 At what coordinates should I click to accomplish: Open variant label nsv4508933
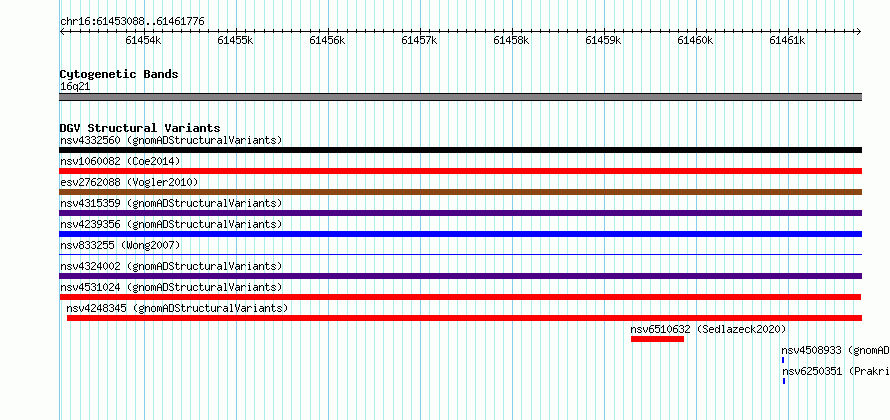pos(836,350)
